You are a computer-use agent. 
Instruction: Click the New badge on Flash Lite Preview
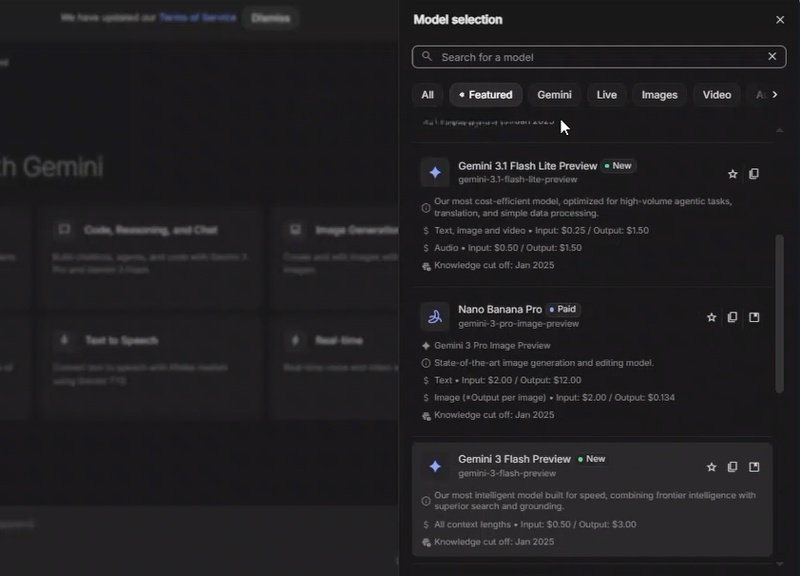click(x=618, y=166)
